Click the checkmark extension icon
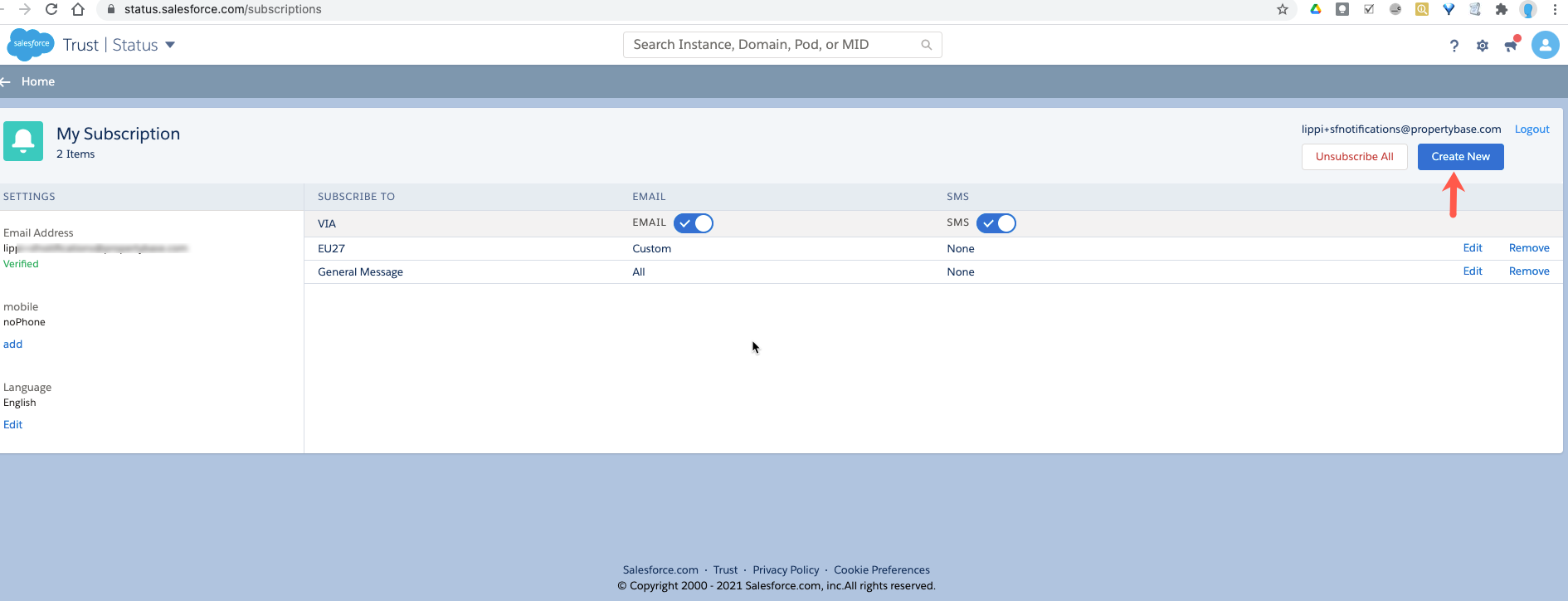The height and width of the screenshot is (601, 1568). click(x=1369, y=9)
